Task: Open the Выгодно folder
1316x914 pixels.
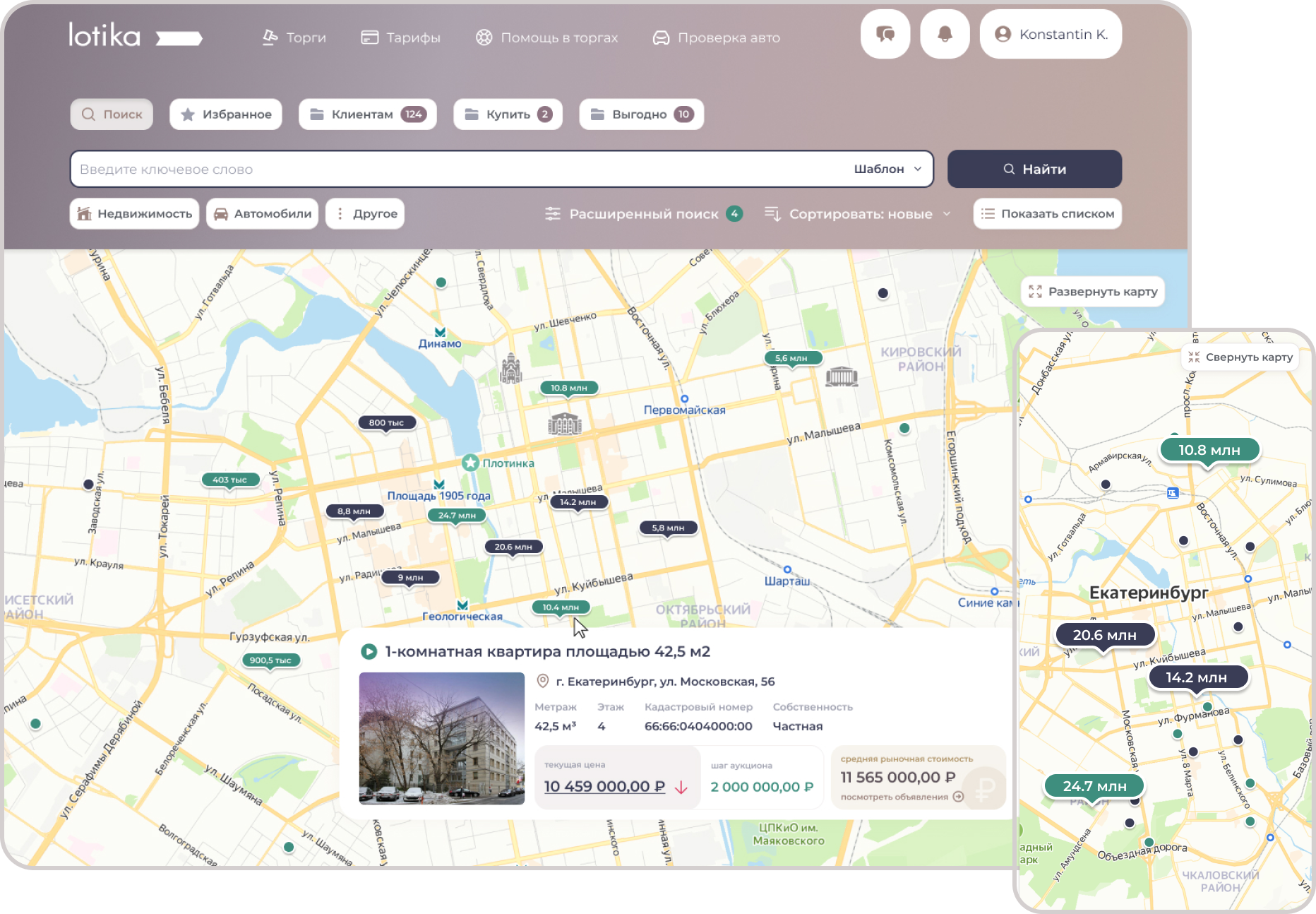Action: tap(642, 114)
